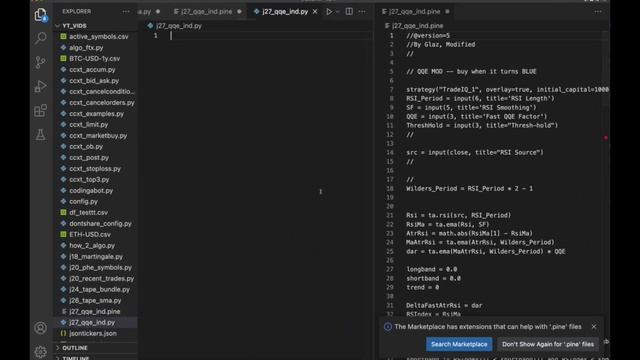The image size is (640, 360).
Task: Open ccxt_accum.py file
Action: pos(92,69)
